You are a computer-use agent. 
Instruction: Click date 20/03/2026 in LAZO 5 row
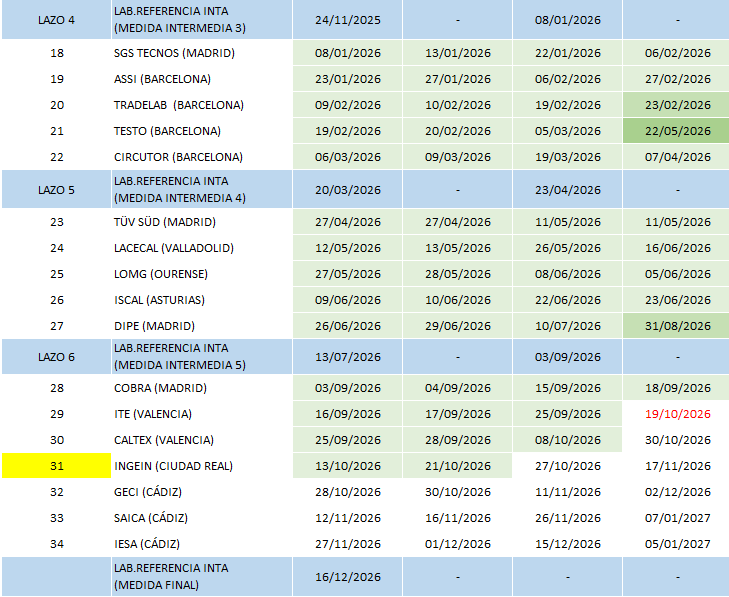click(347, 190)
